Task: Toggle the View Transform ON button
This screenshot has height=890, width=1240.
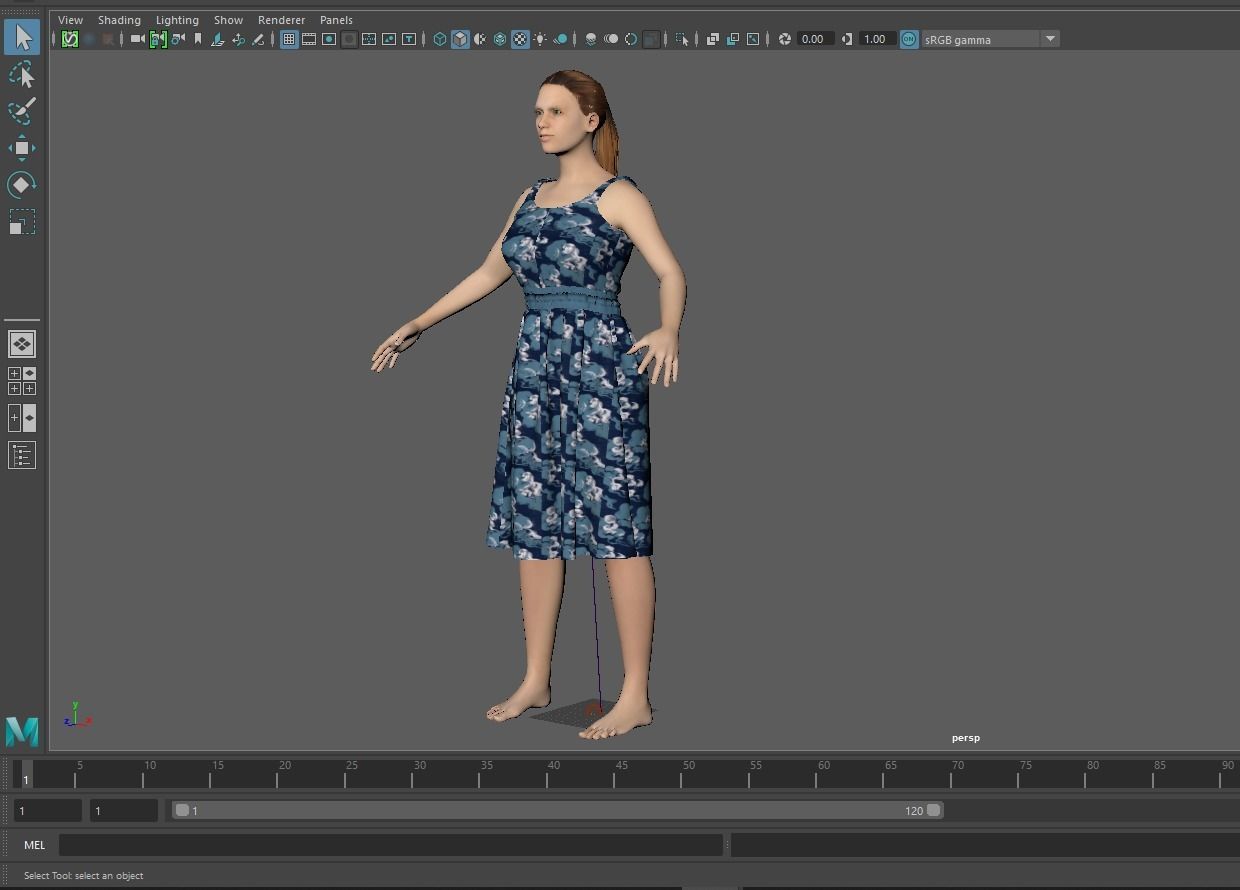Action: [909, 39]
